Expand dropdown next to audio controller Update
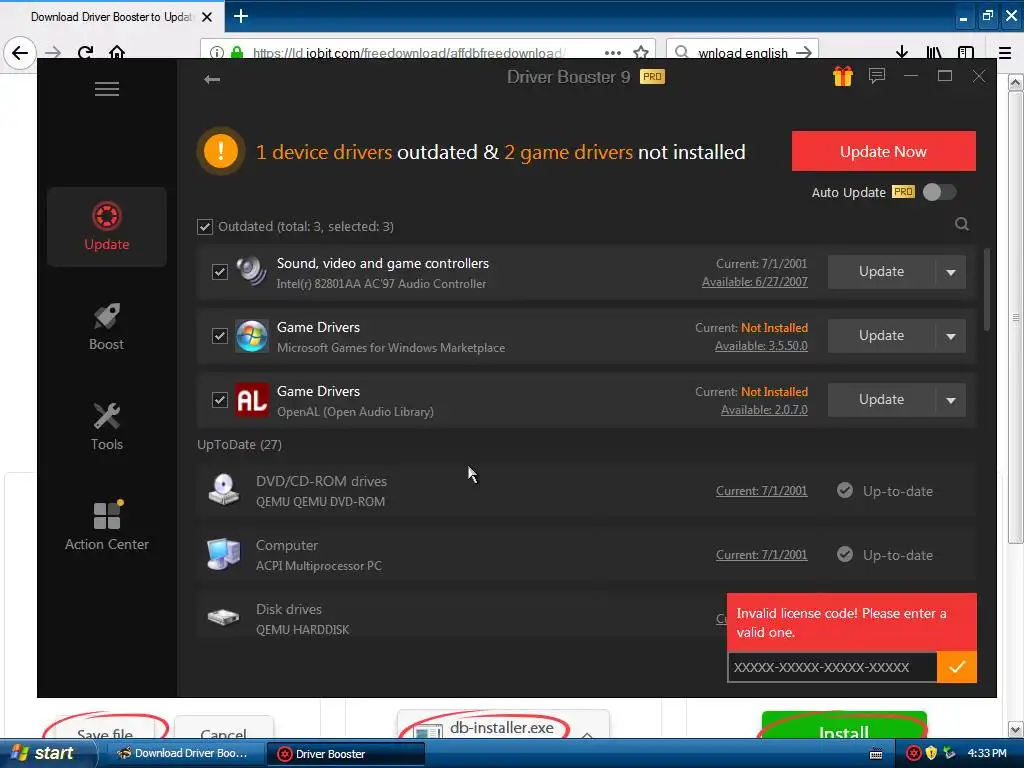 pyautogui.click(x=951, y=272)
